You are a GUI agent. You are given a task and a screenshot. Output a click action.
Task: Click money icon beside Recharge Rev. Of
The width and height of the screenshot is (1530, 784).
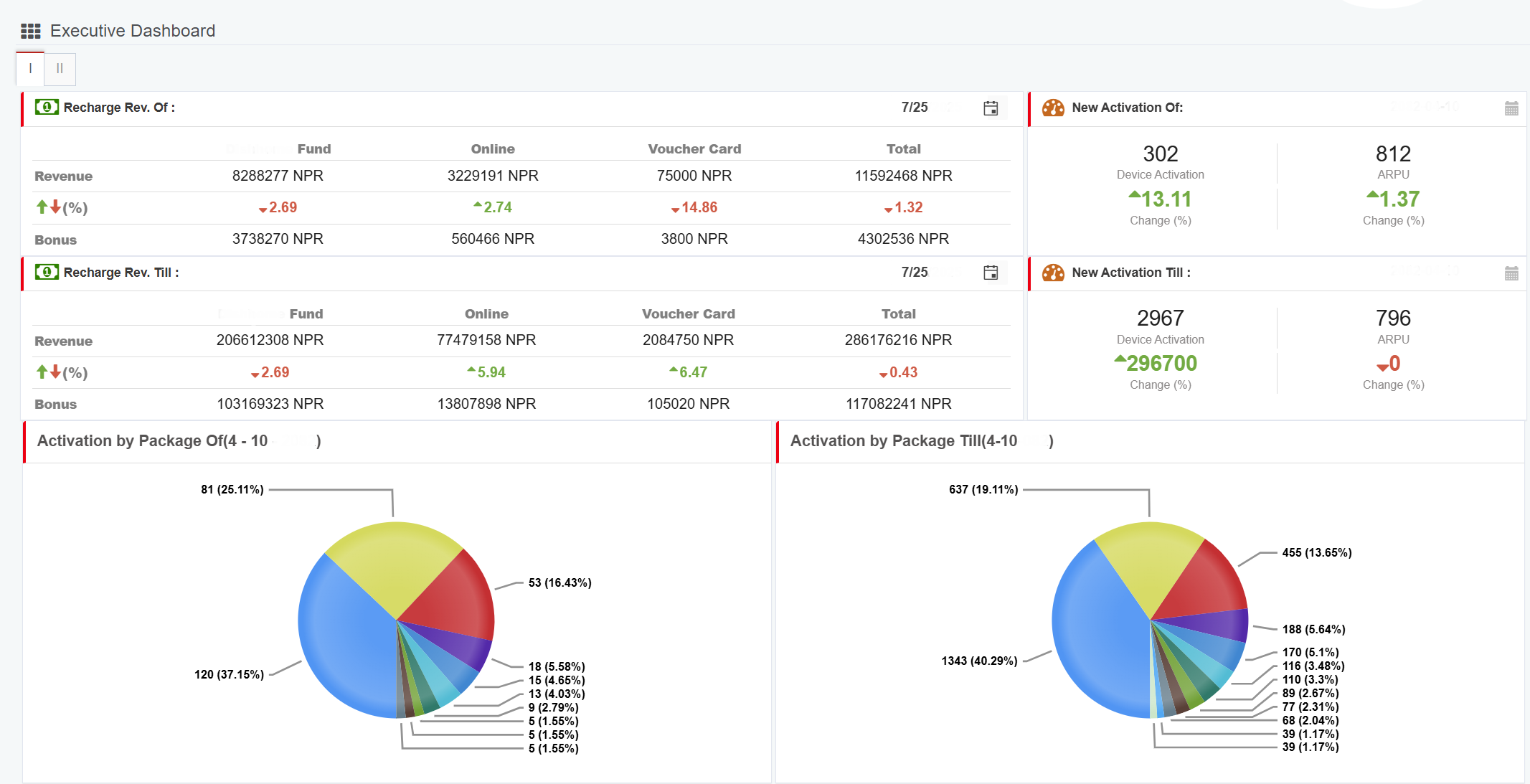click(47, 108)
